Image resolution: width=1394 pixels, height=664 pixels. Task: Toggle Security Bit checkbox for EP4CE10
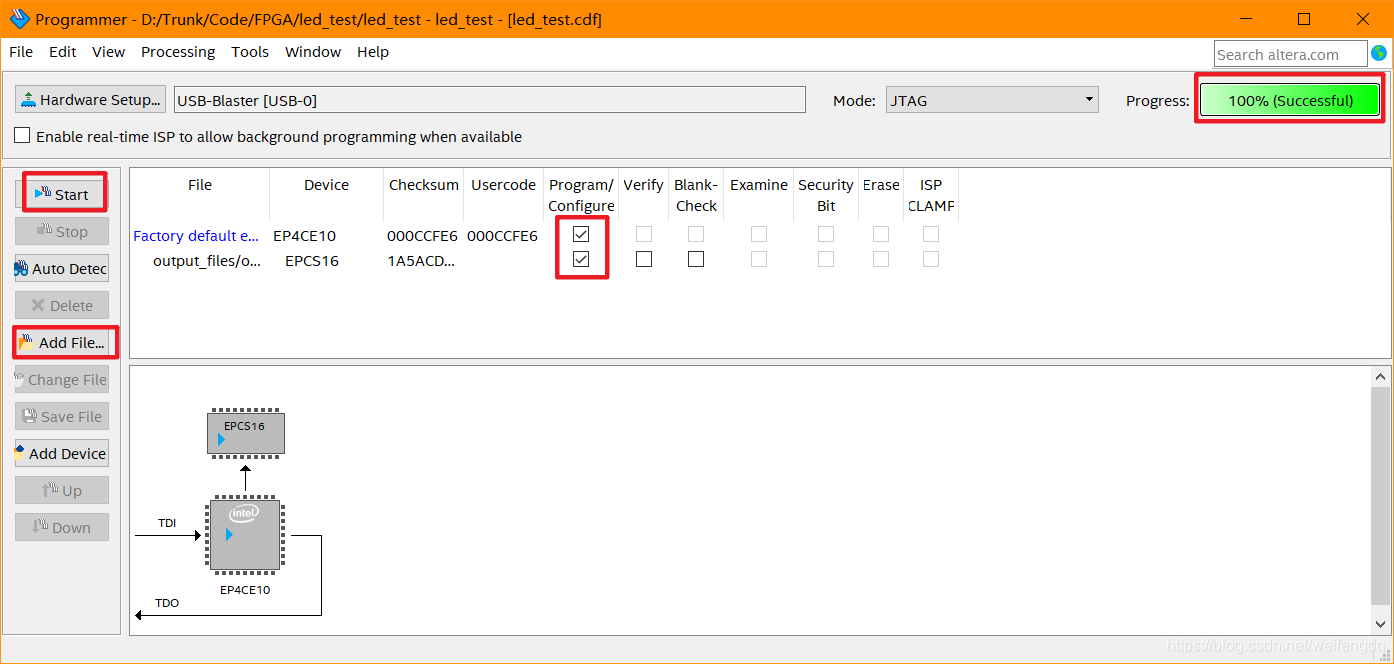[x=826, y=234]
